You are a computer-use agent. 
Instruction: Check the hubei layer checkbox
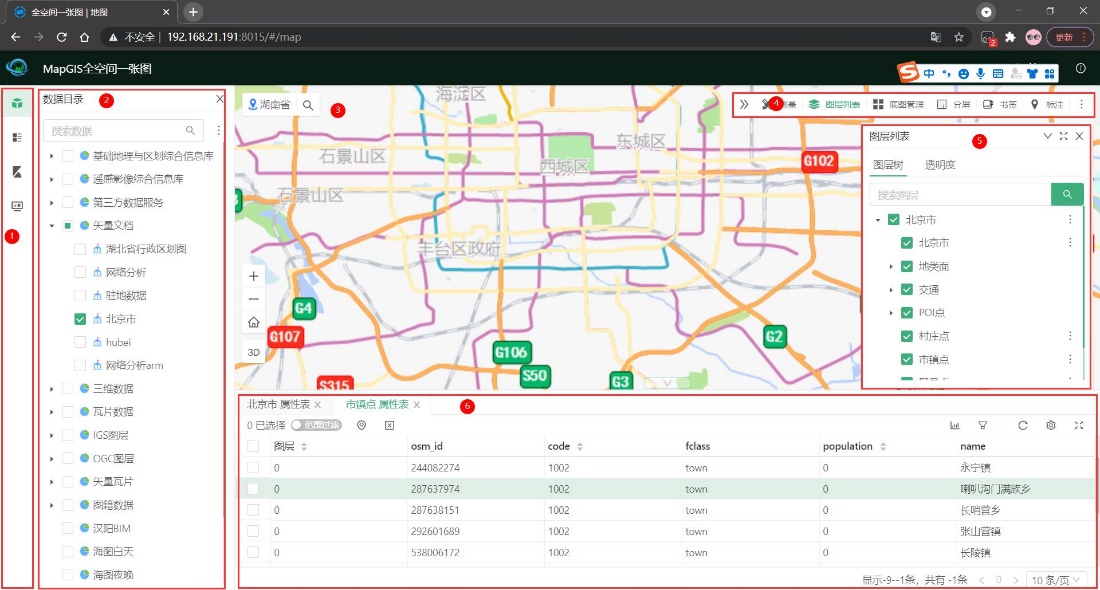coord(80,342)
